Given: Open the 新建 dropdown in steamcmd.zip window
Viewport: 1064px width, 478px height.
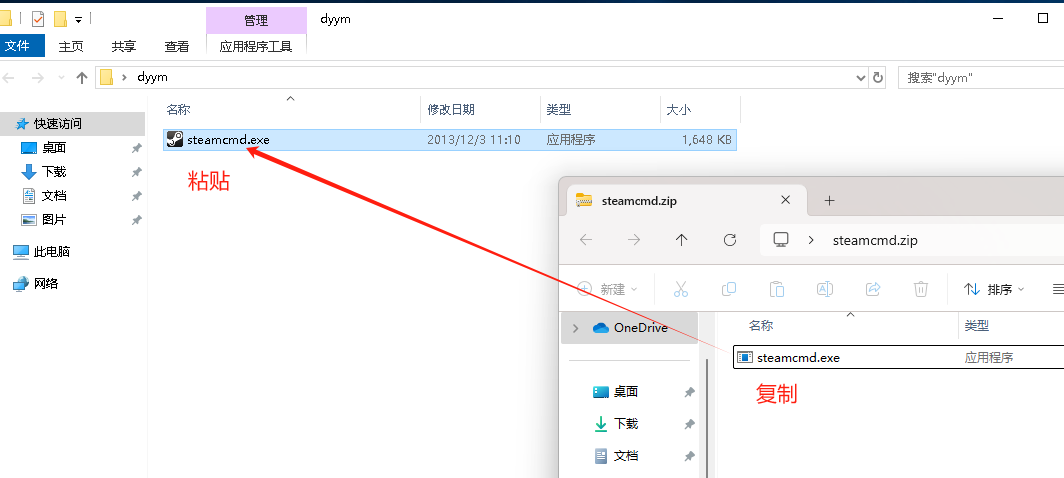Looking at the screenshot, I should [x=607, y=289].
